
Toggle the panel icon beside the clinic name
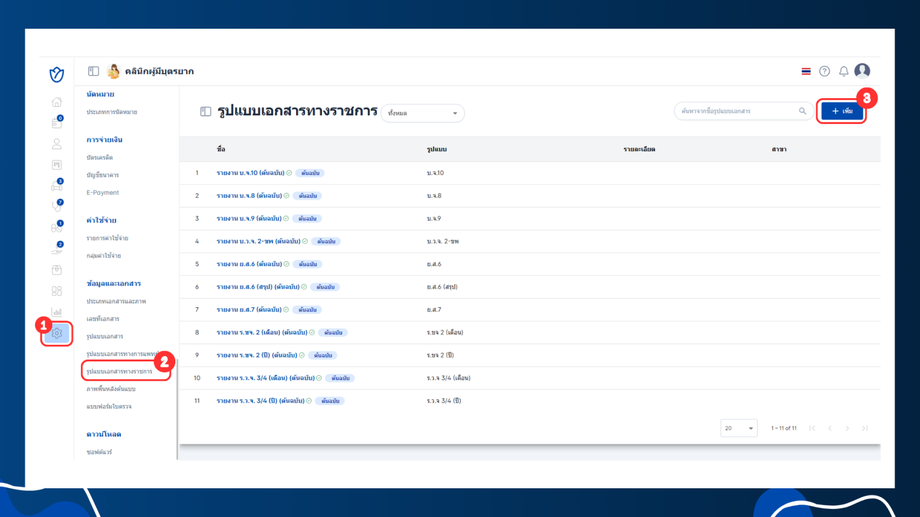point(93,71)
